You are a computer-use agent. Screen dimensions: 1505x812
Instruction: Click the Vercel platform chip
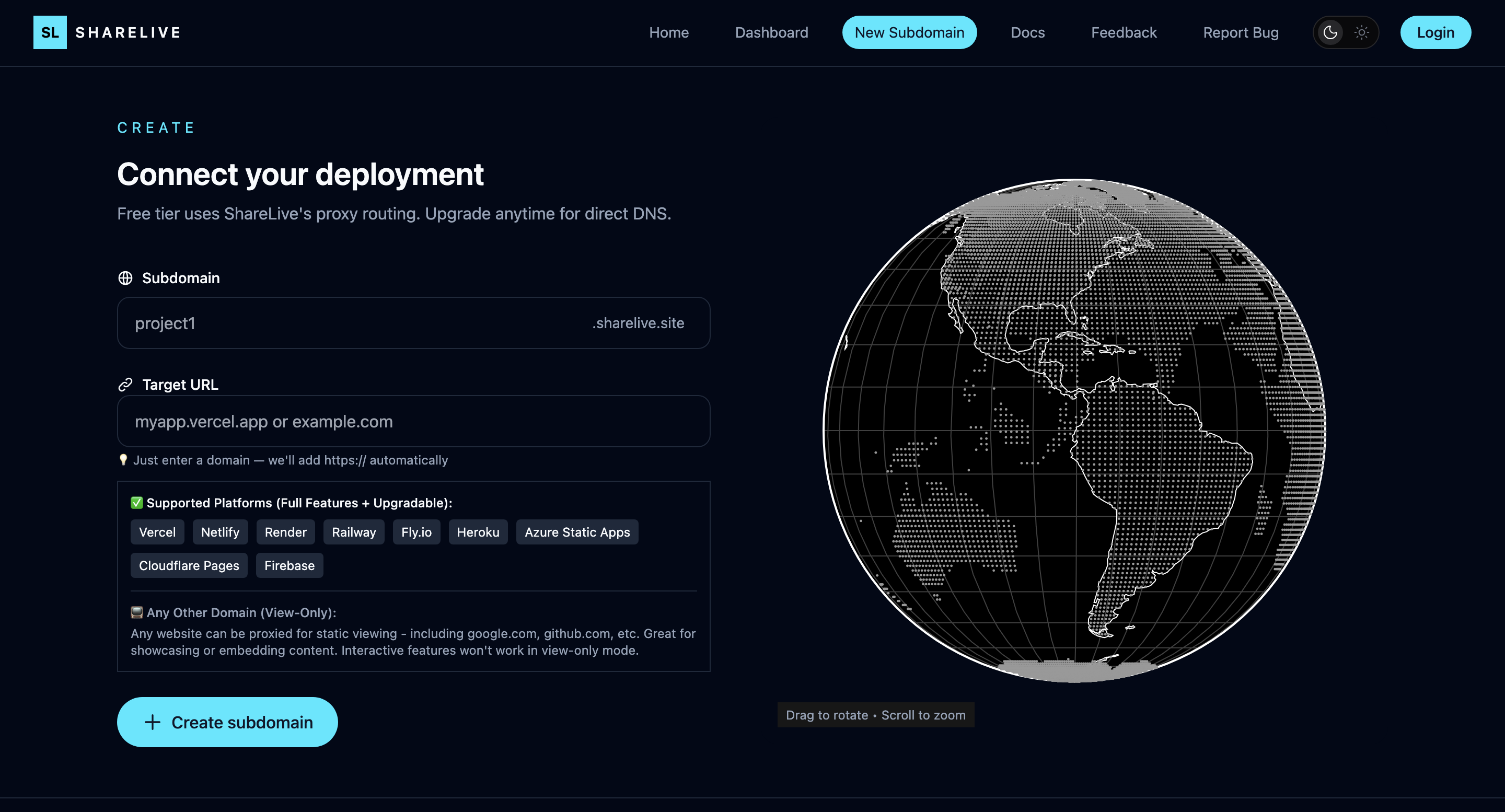click(x=157, y=532)
